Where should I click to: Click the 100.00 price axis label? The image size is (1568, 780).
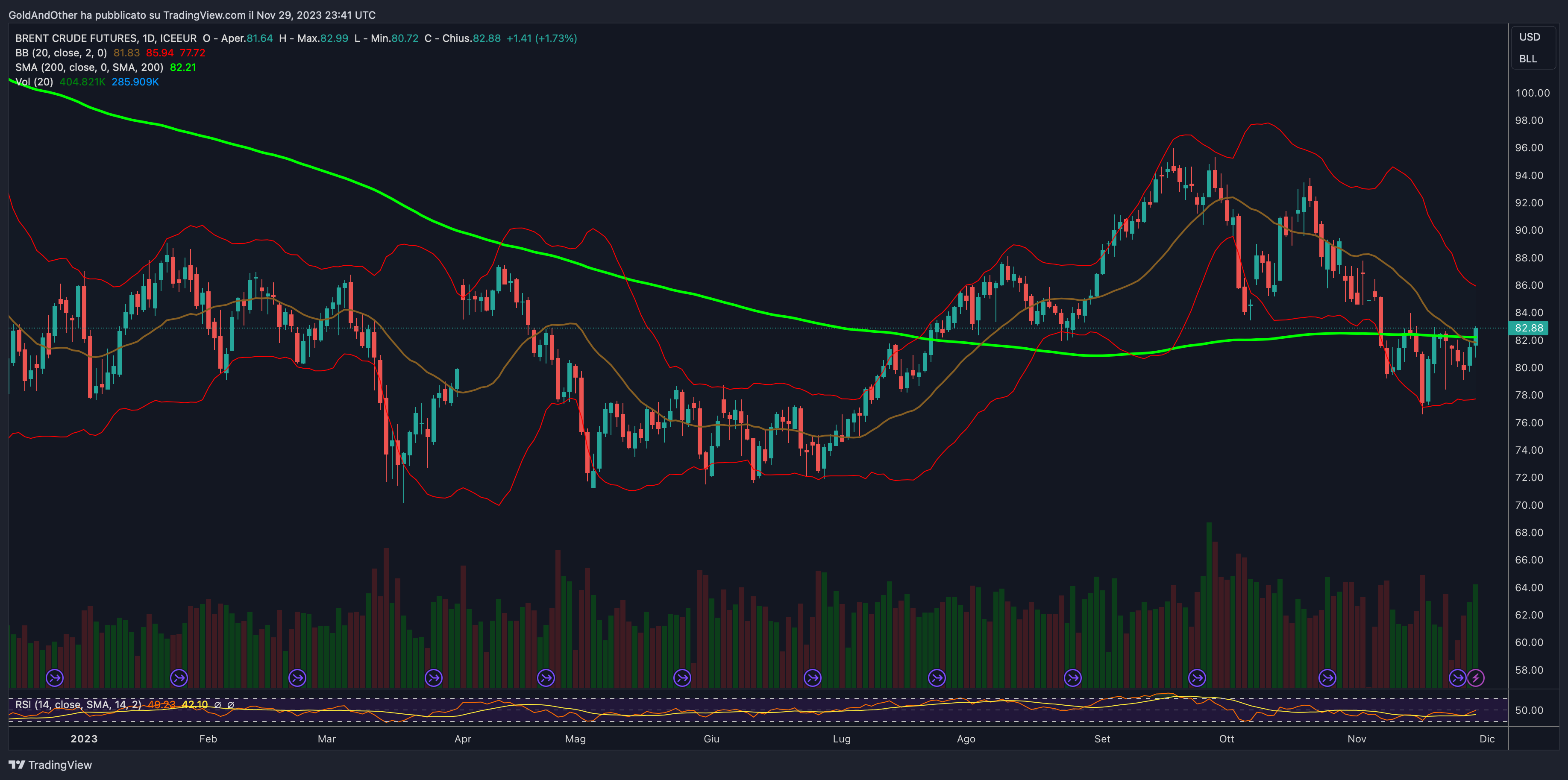click(x=1533, y=93)
